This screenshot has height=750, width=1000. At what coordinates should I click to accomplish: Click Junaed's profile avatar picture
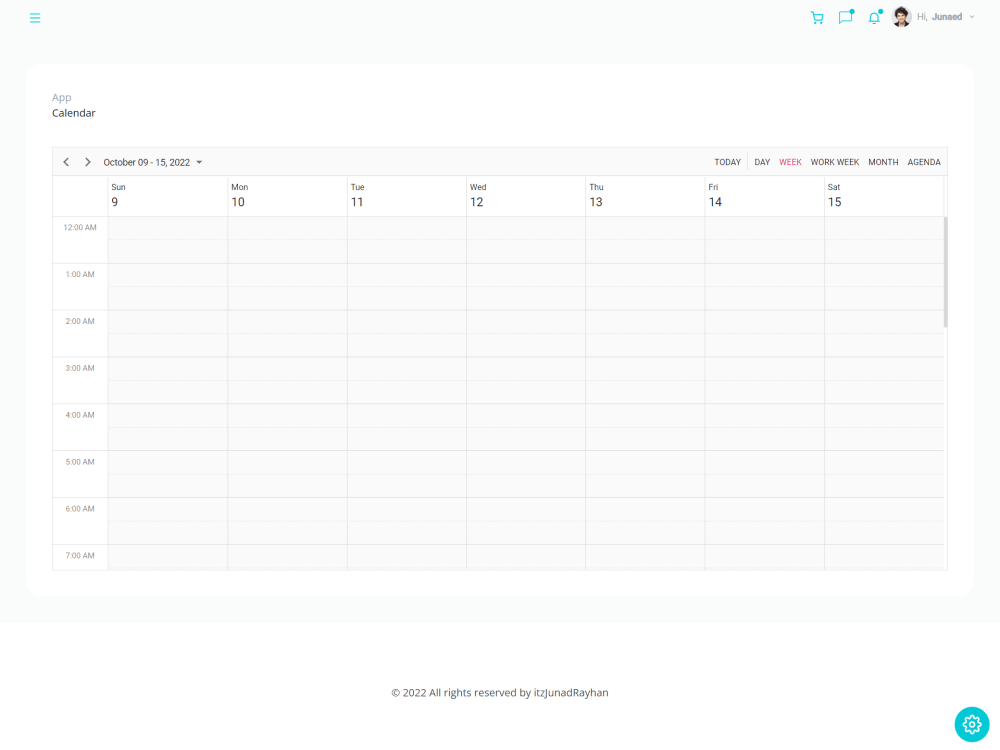click(x=901, y=16)
